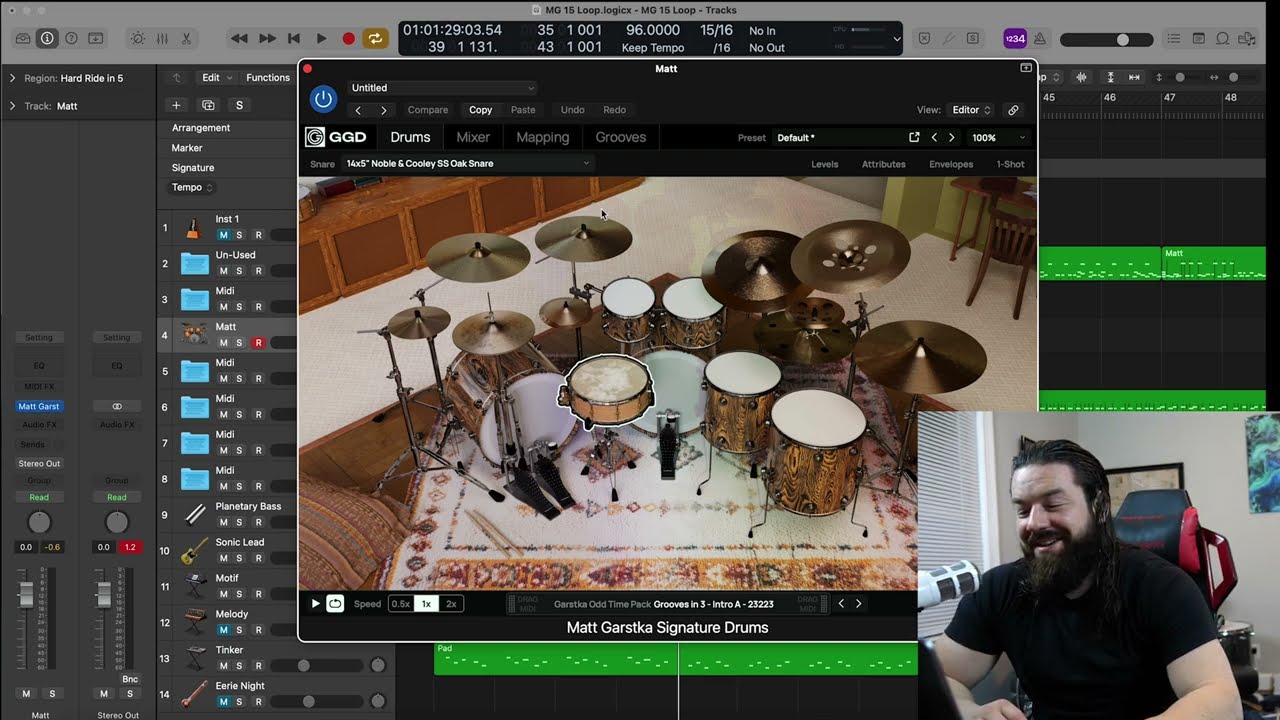Click the red Record button

[x=348, y=38]
